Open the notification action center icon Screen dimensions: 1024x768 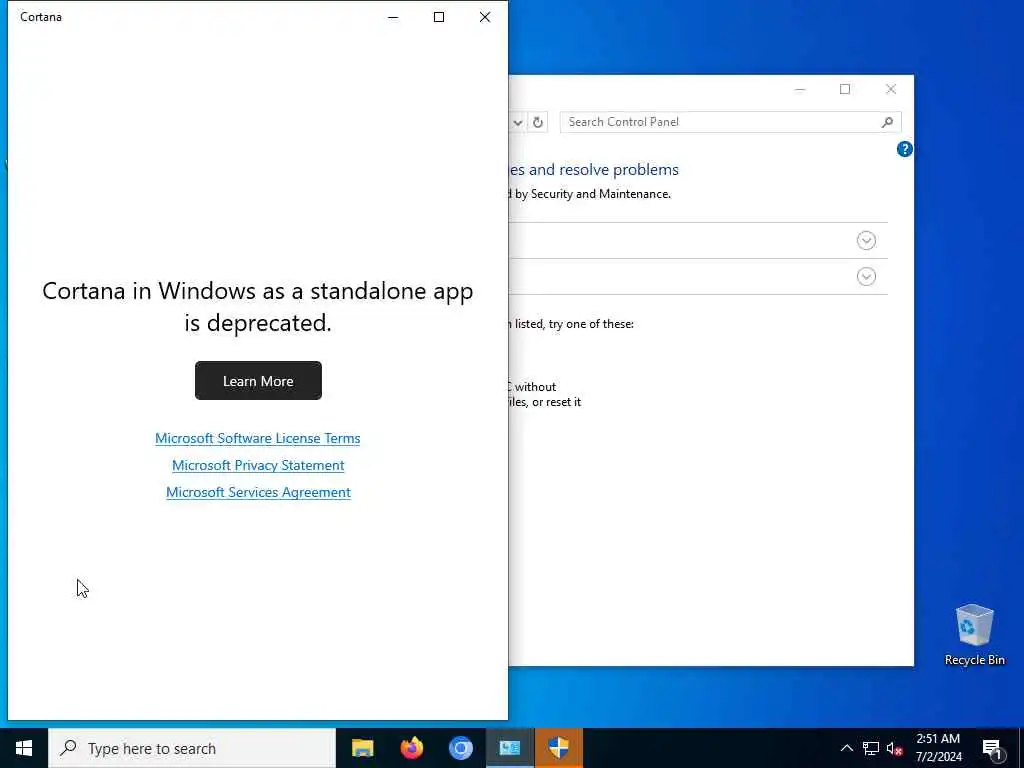click(x=992, y=749)
